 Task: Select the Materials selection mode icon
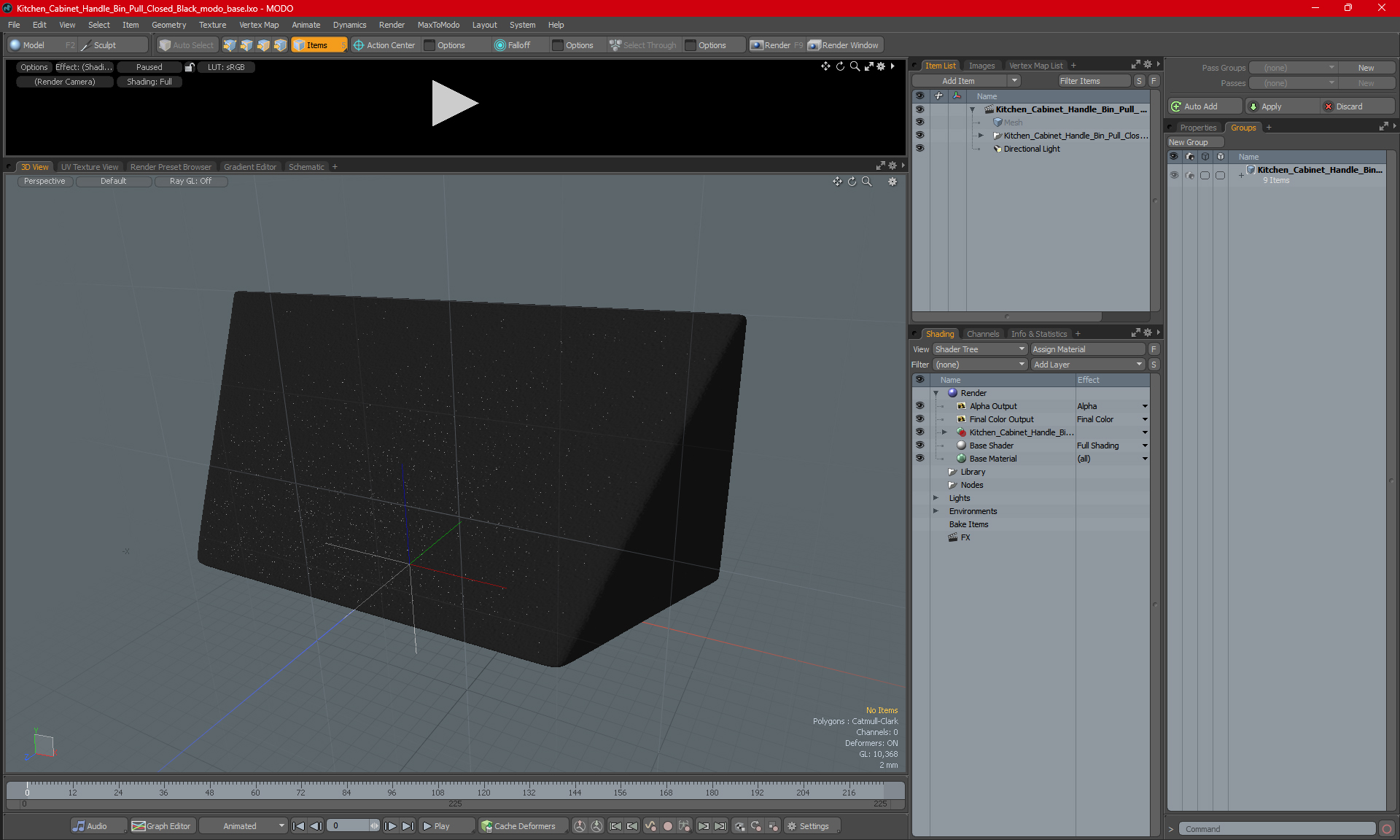tap(280, 45)
